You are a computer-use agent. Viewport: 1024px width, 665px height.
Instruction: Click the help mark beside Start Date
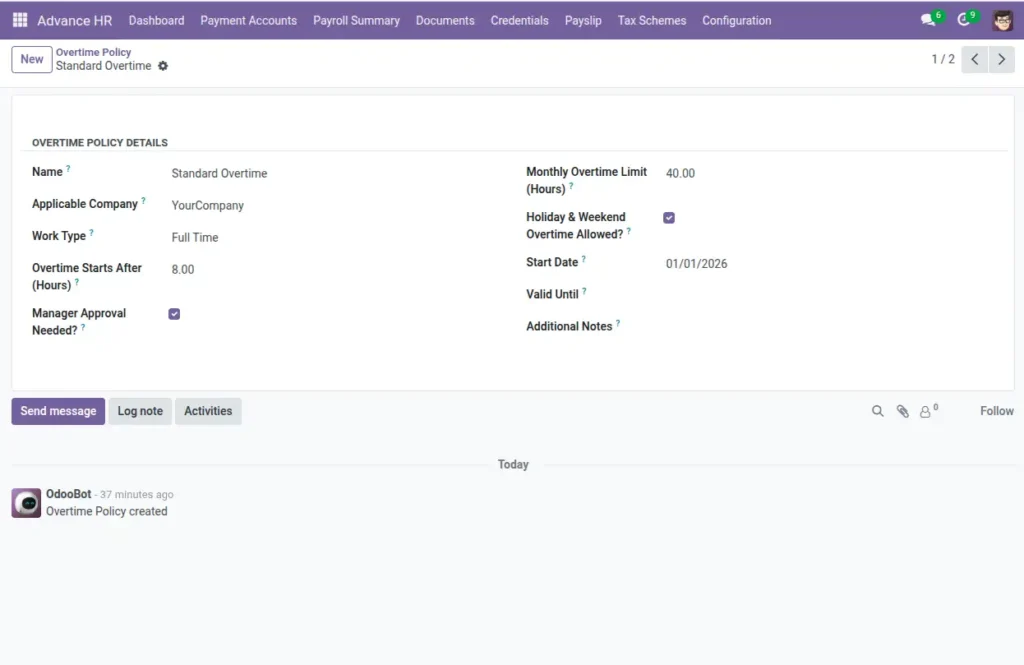583,259
